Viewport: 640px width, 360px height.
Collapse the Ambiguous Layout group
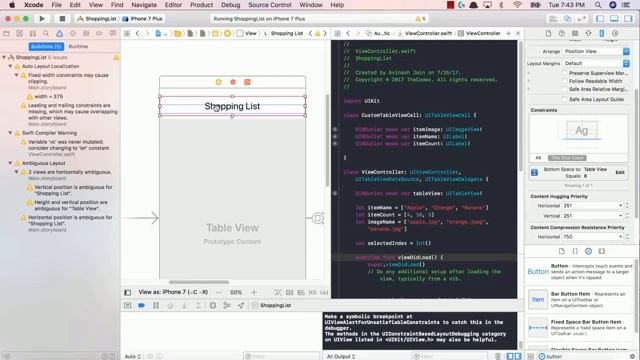click(10, 163)
